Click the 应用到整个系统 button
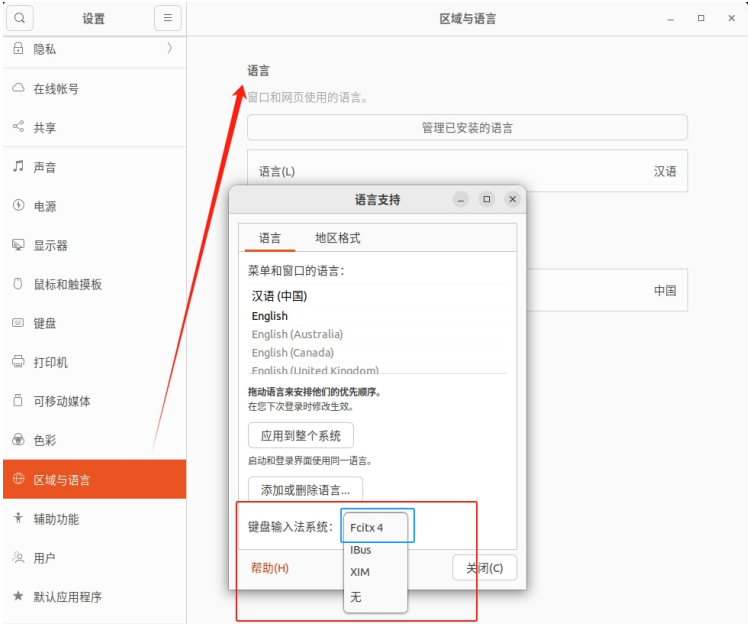 pyautogui.click(x=301, y=435)
